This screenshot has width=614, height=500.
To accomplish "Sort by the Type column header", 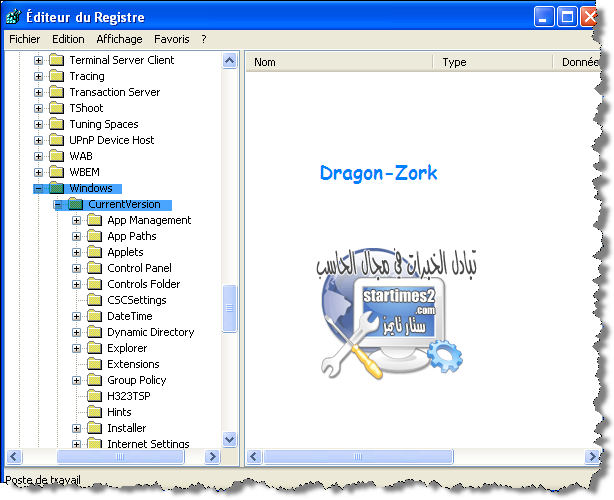I will 493,62.
